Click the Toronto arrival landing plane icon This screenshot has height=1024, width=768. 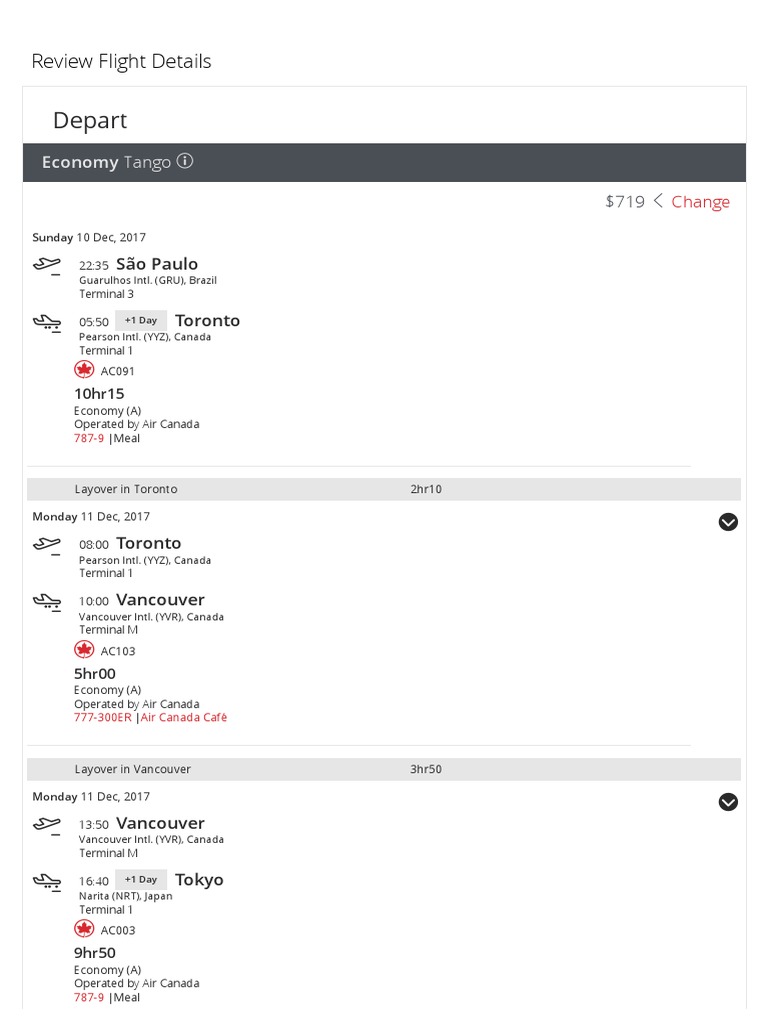pos(46,322)
